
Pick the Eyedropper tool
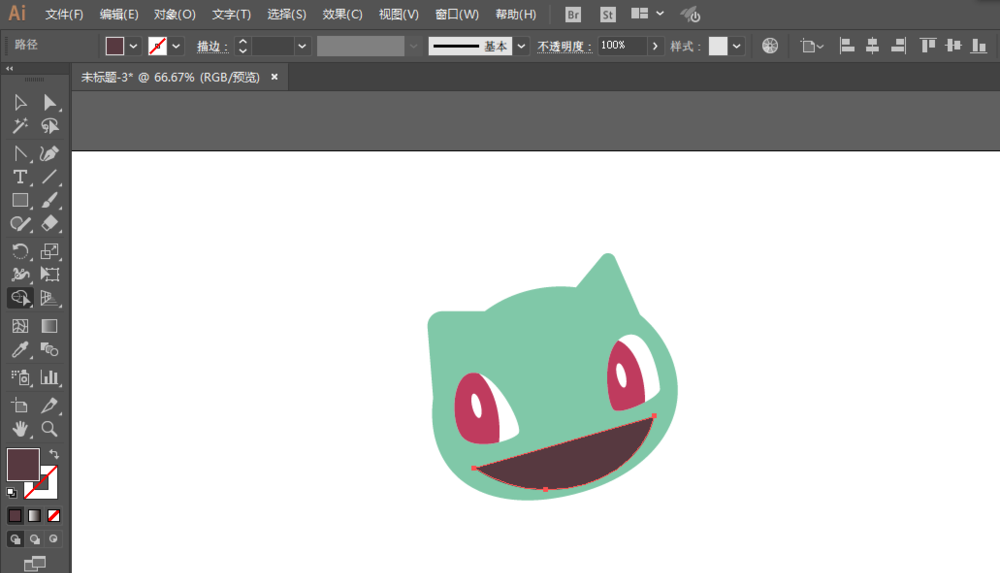click(x=20, y=350)
